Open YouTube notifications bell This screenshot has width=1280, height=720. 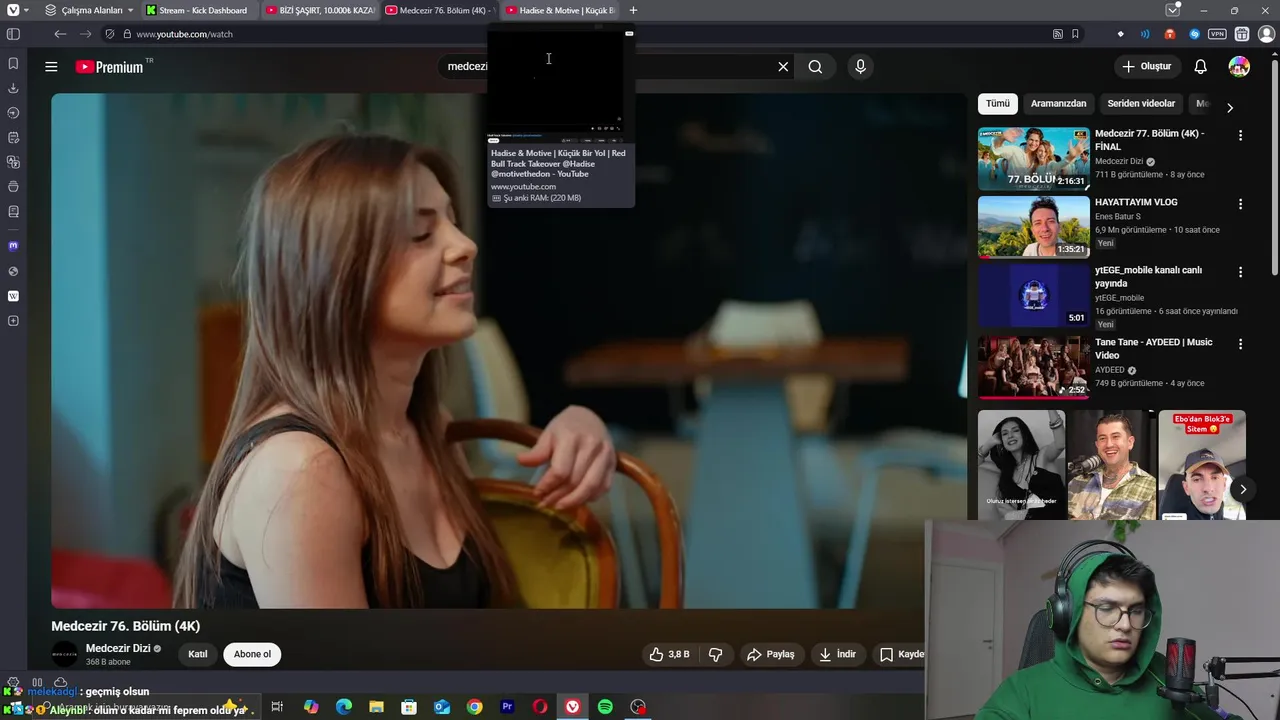pos(1201,67)
